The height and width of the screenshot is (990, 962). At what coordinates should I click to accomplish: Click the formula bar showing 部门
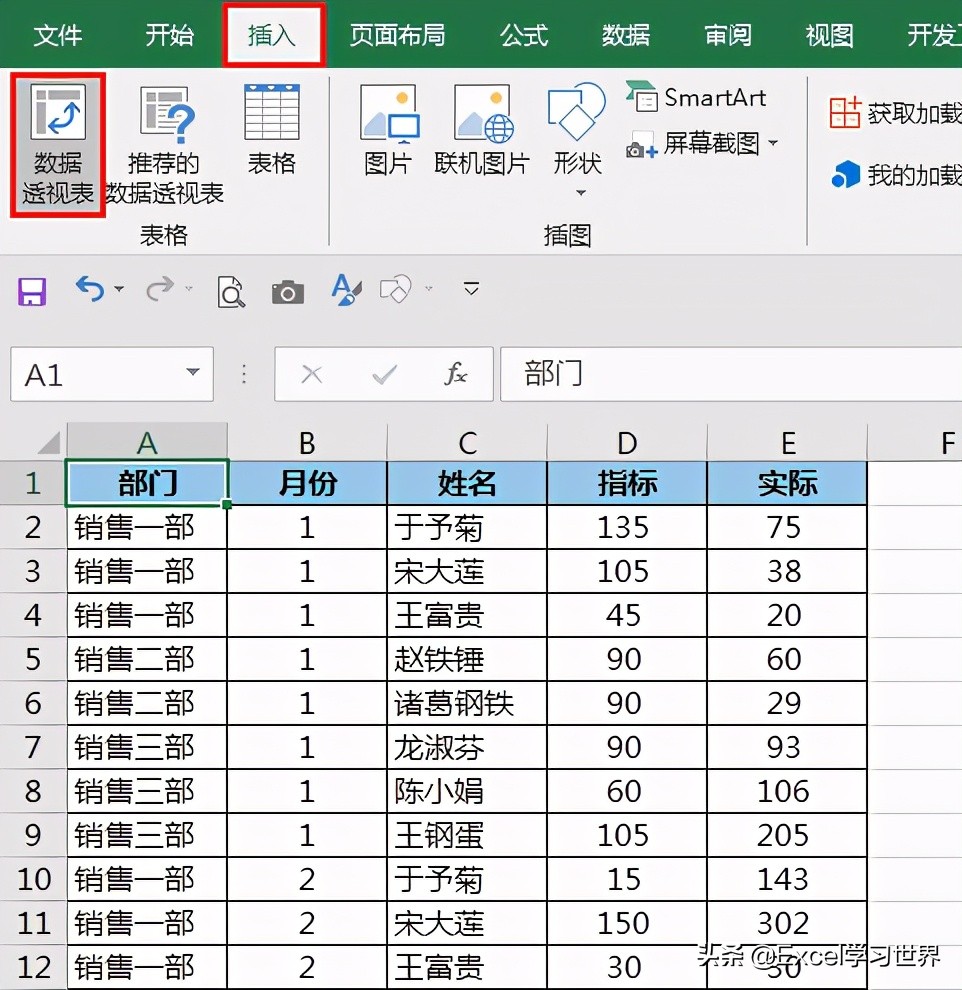point(731,374)
